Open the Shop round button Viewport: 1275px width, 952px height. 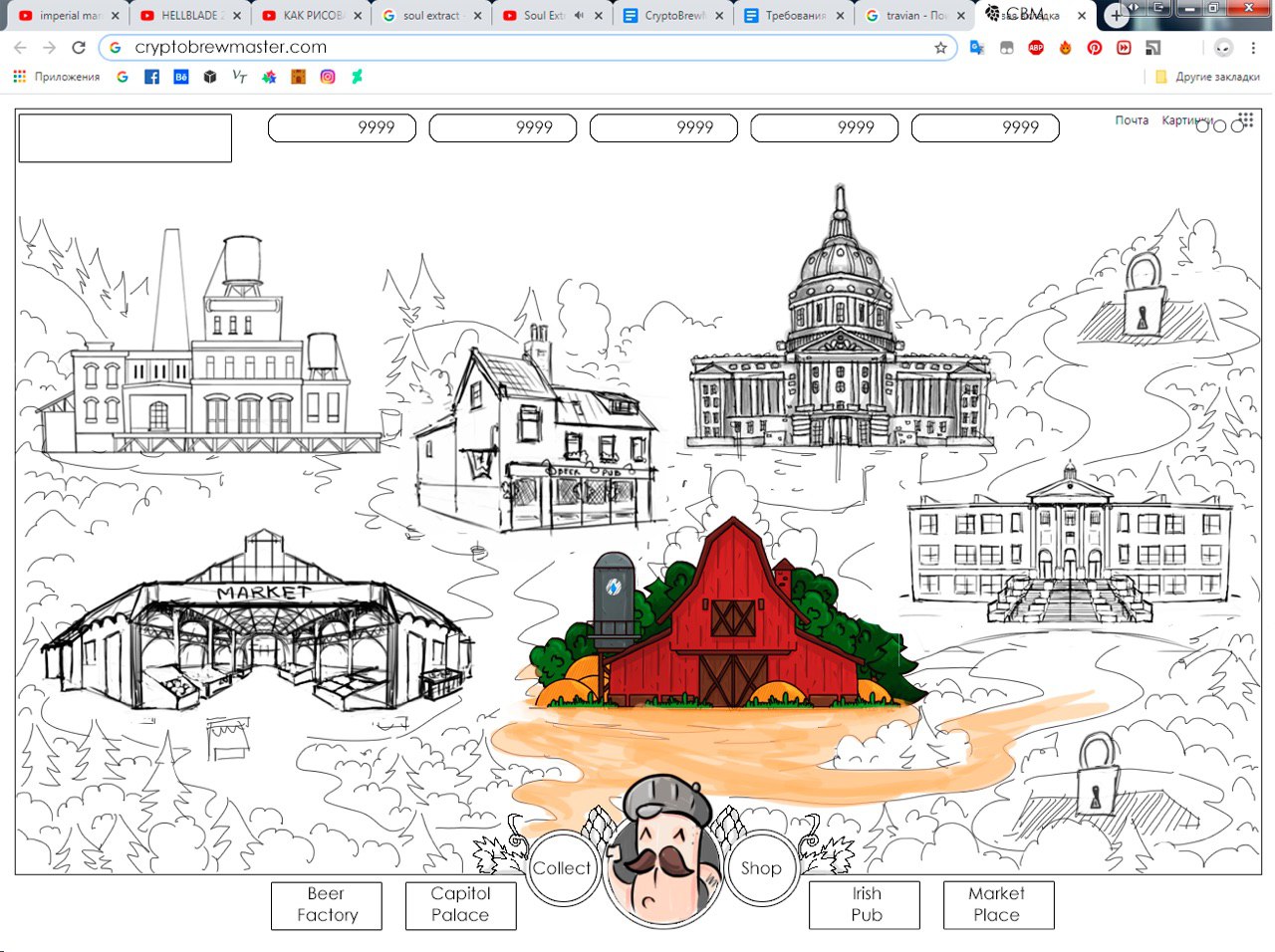(x=761, y=868)
